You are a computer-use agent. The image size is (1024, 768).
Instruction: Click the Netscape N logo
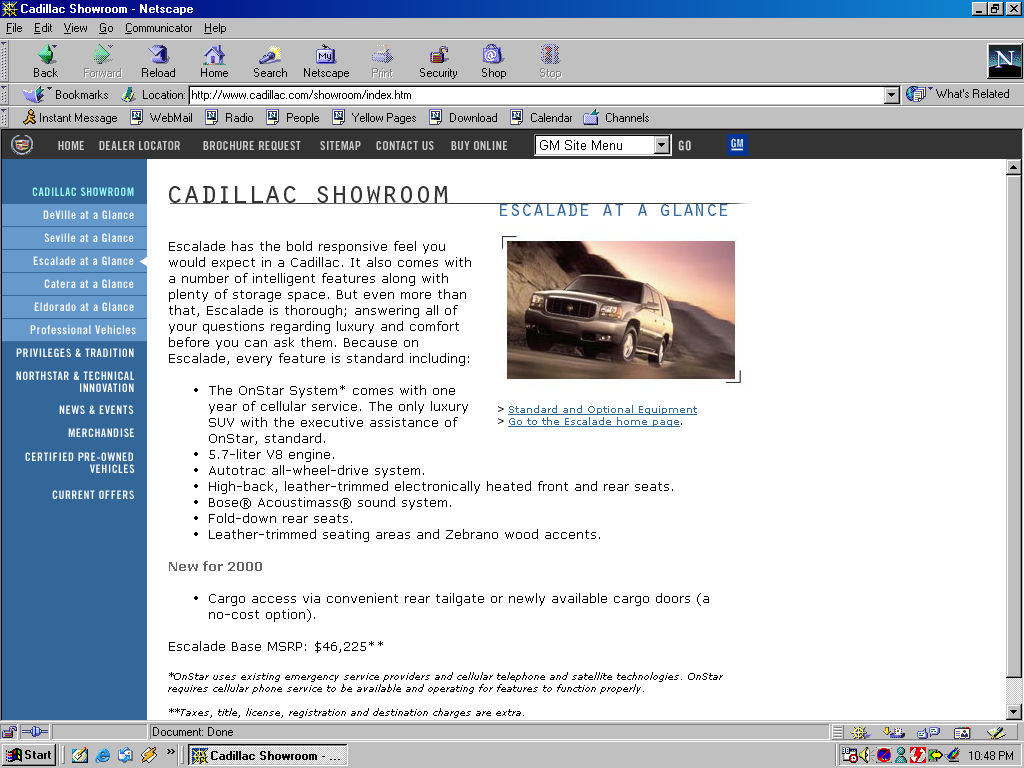click(x=1004, y=61)
